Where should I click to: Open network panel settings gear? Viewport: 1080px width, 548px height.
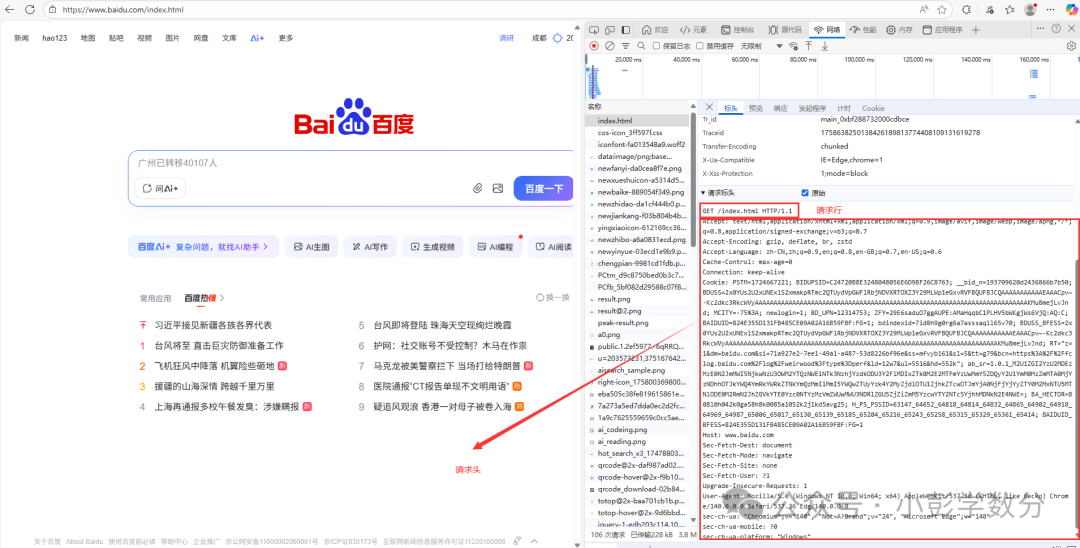[x=1071, y=46]
